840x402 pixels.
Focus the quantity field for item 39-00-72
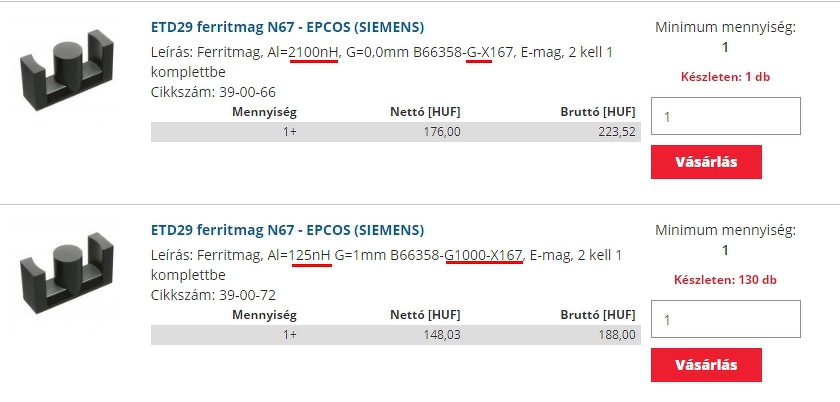click(x=725, y=320)
